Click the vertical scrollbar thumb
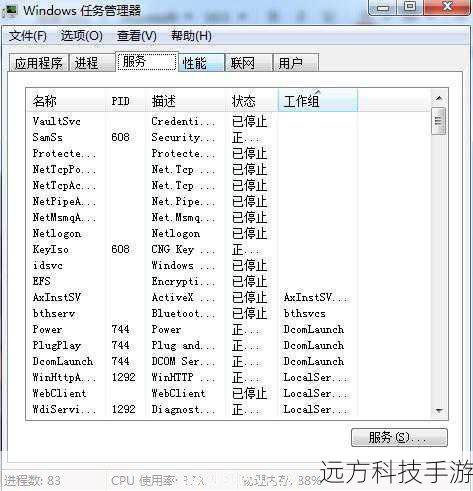Image resolution: width=473 pixels, height=491 pixels. [438, 121]
